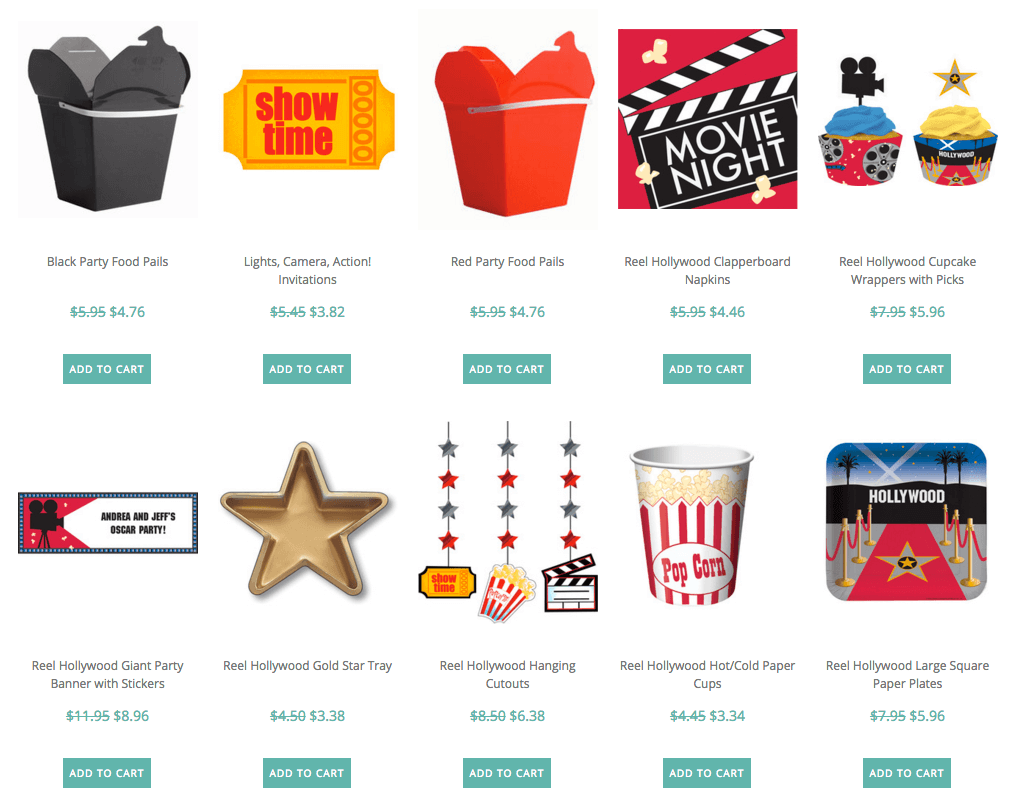Add Red Party Food Pails to cart
Viewport: 1013px width, 806px height.
506,369
